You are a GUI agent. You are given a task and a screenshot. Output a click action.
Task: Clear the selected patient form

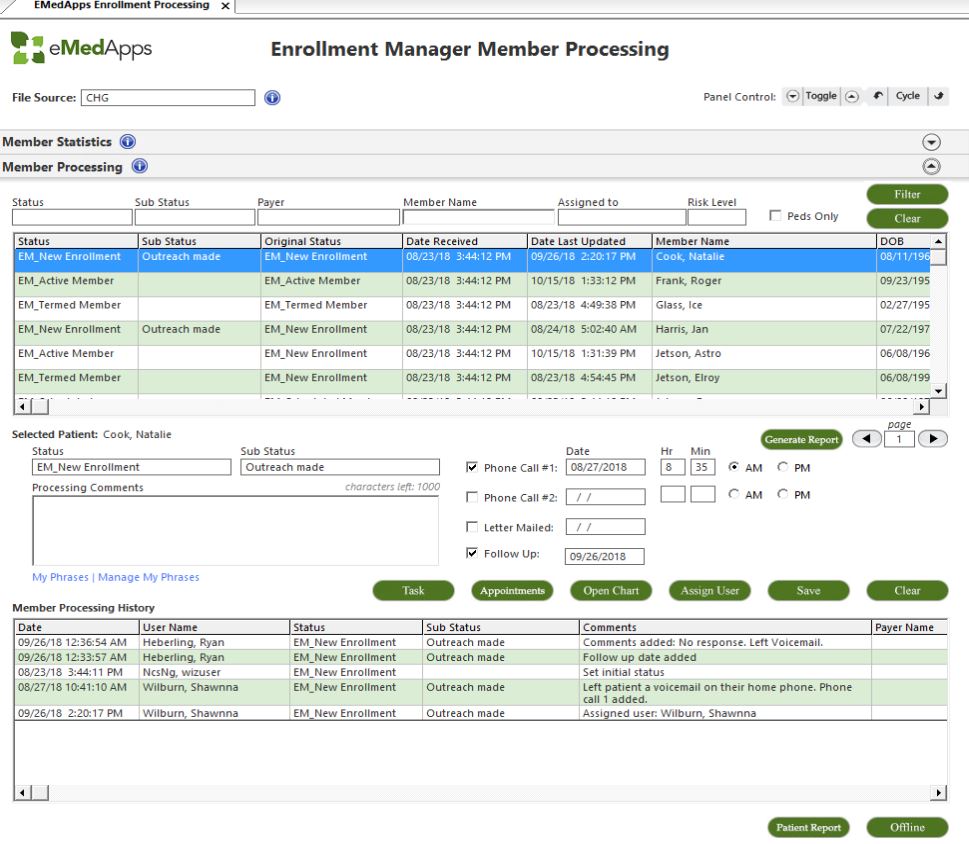(907, 591)
